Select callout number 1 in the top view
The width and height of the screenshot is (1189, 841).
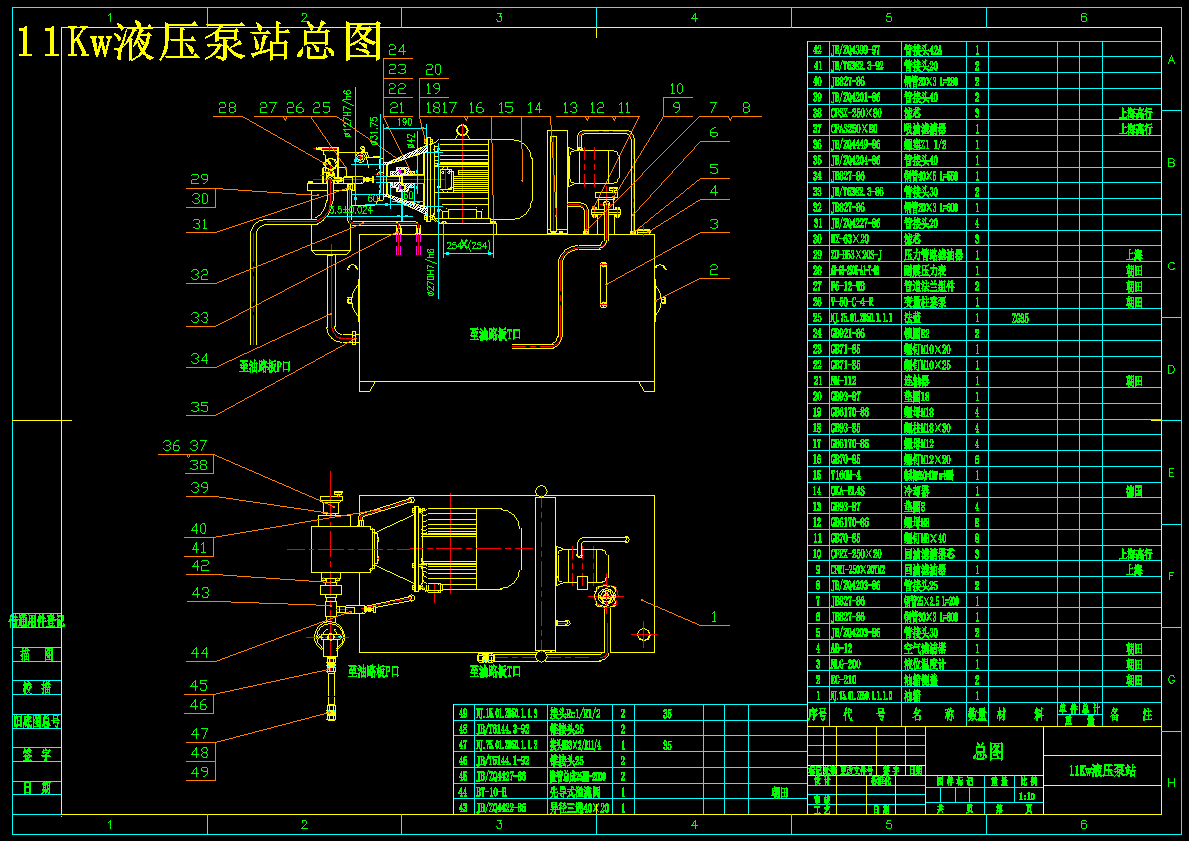click(x=713, y=617)
